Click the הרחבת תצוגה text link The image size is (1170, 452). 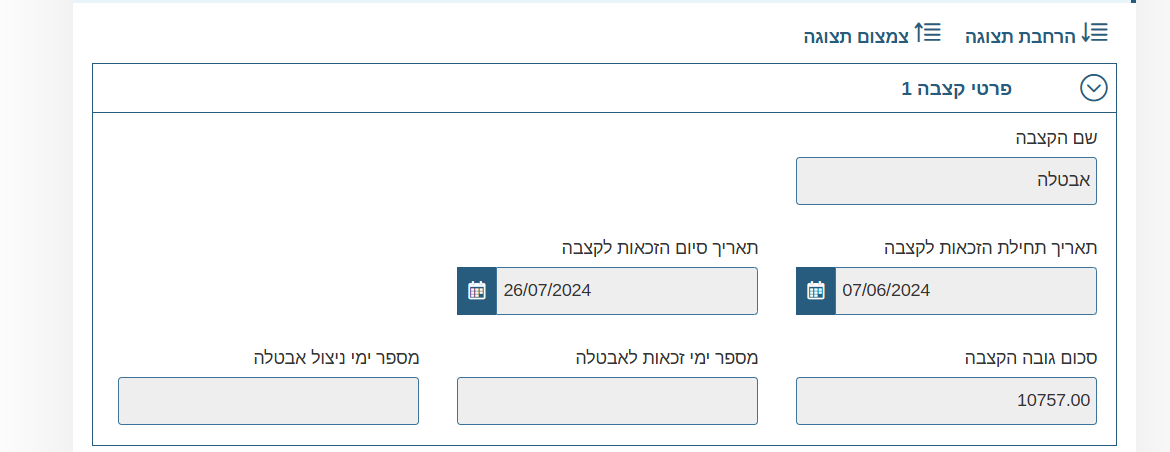click(1020, 37)
